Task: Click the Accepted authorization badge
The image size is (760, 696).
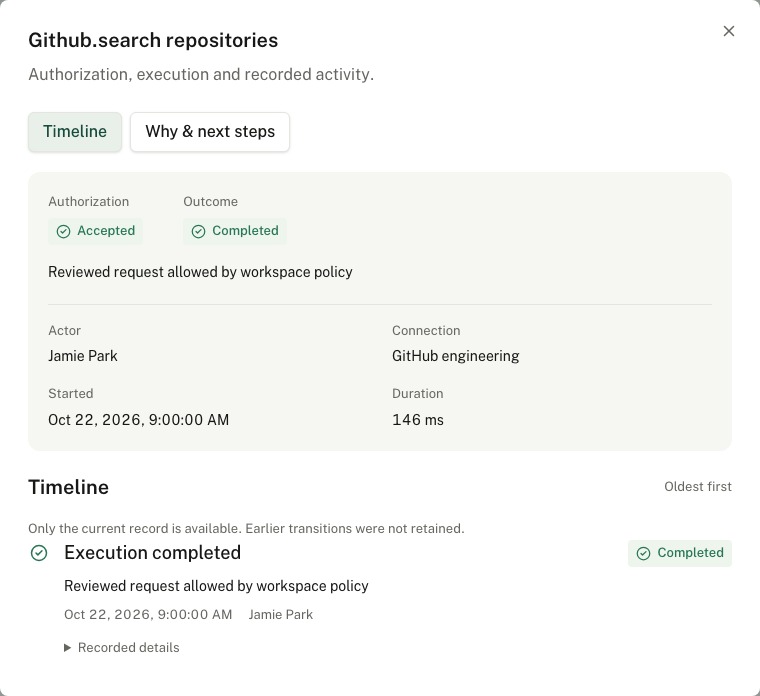Action: (x=95, y=231)
